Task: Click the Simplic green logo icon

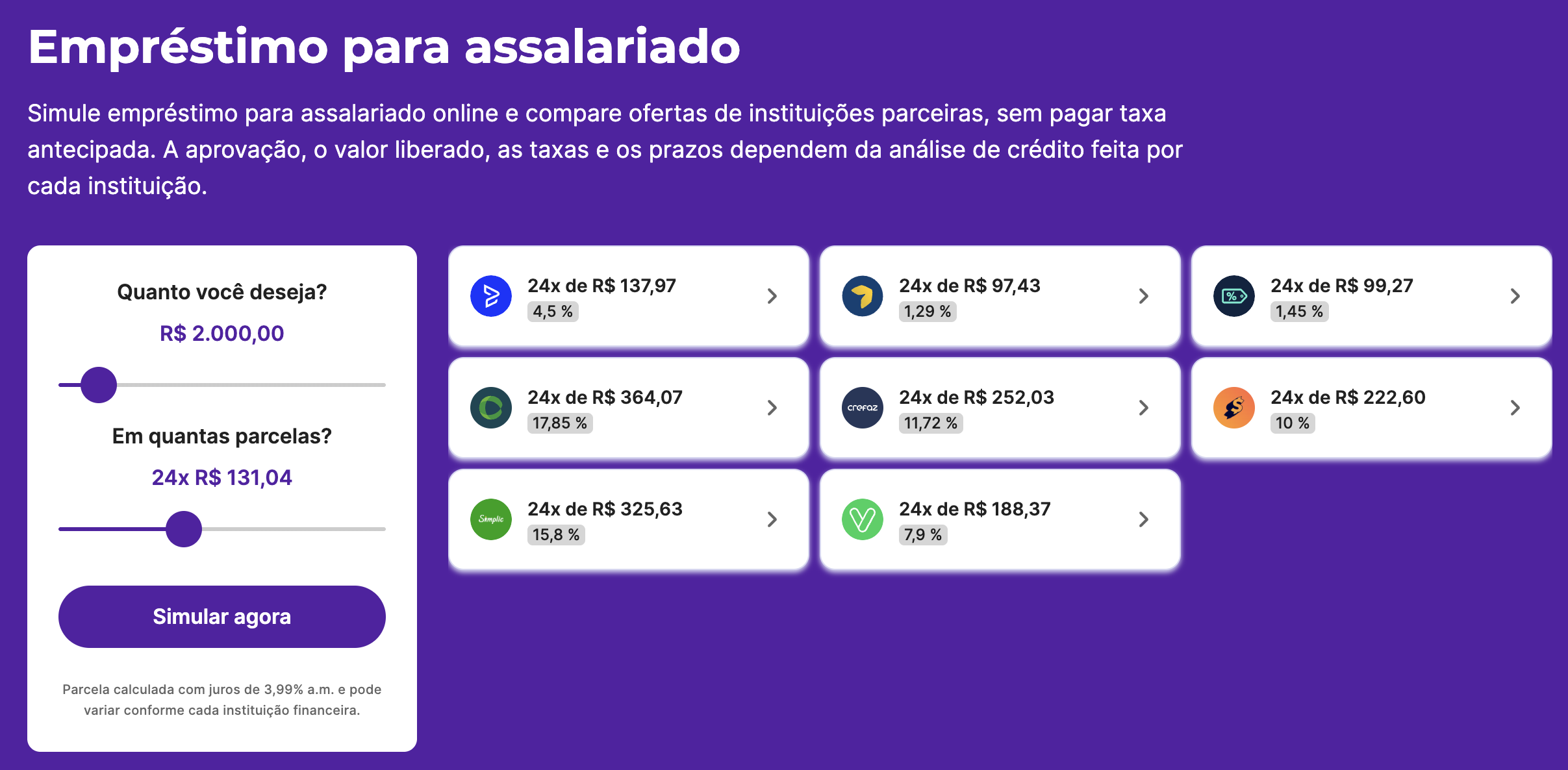Action: [x=491, y=519]
